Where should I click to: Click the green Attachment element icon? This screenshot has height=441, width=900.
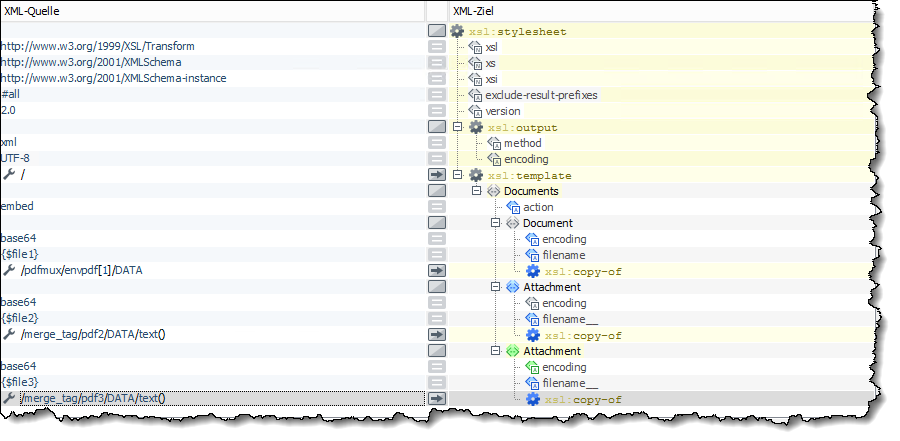[512, 351]
